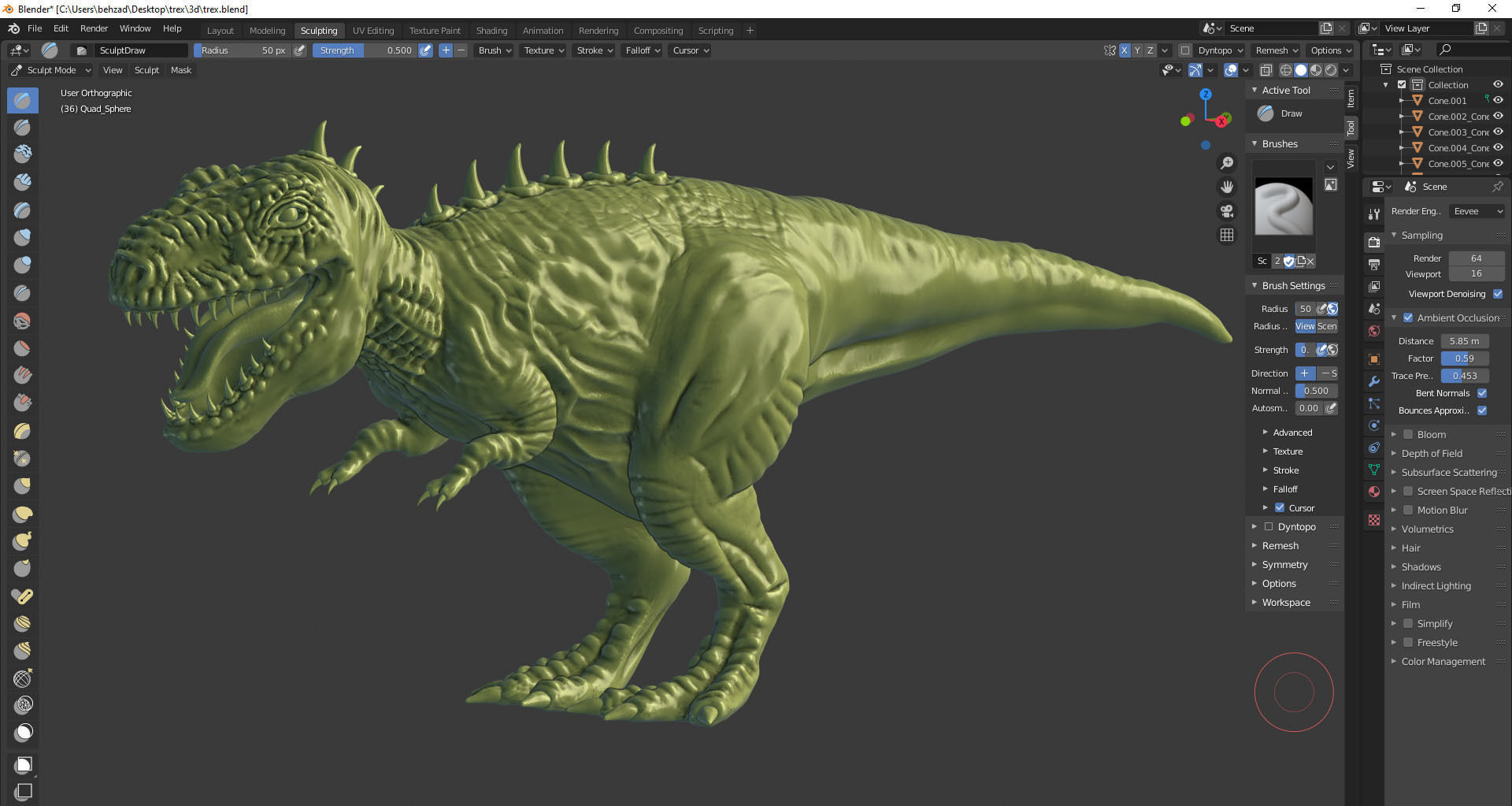The width and height of the screenshot is (1512, 806).
Task: Open Output properties tab icon
Action: click(x=1374, y=265)
